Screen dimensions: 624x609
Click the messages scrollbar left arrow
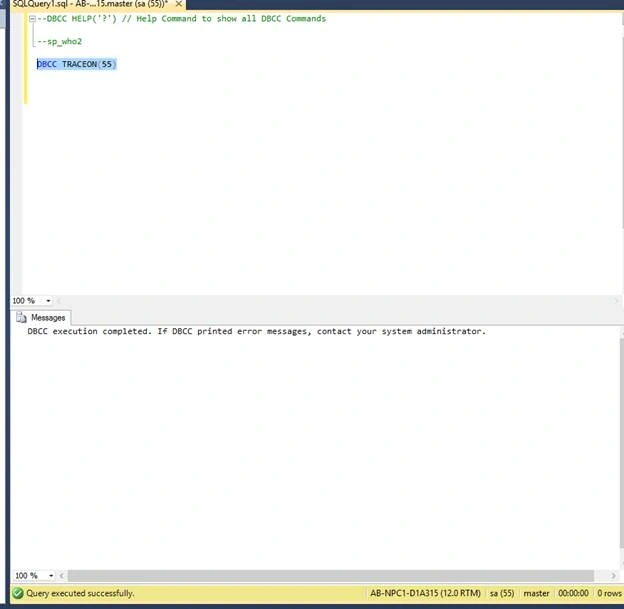tap(62, 576)
